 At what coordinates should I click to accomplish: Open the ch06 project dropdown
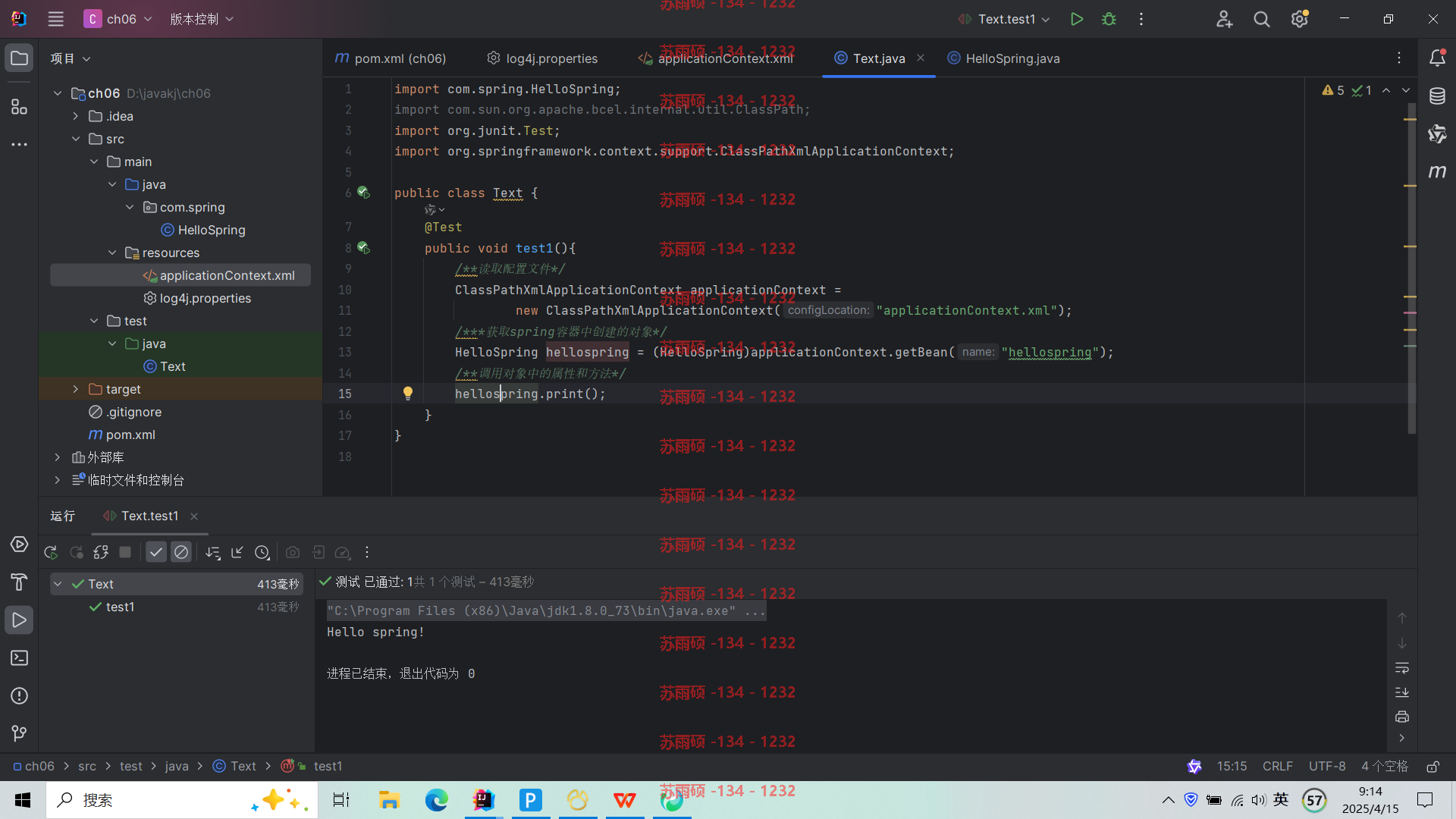pyautogui.click(x=118, y=19)
